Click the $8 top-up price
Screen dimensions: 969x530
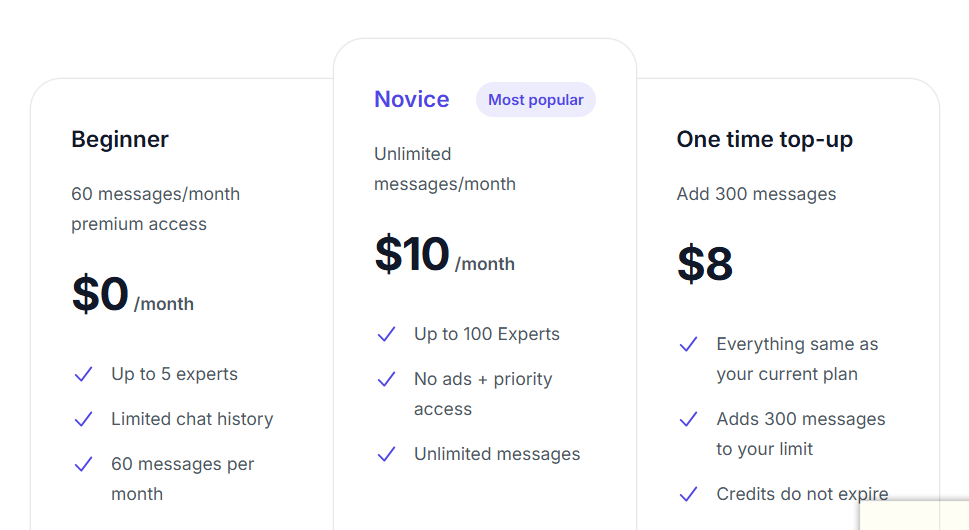705,264
